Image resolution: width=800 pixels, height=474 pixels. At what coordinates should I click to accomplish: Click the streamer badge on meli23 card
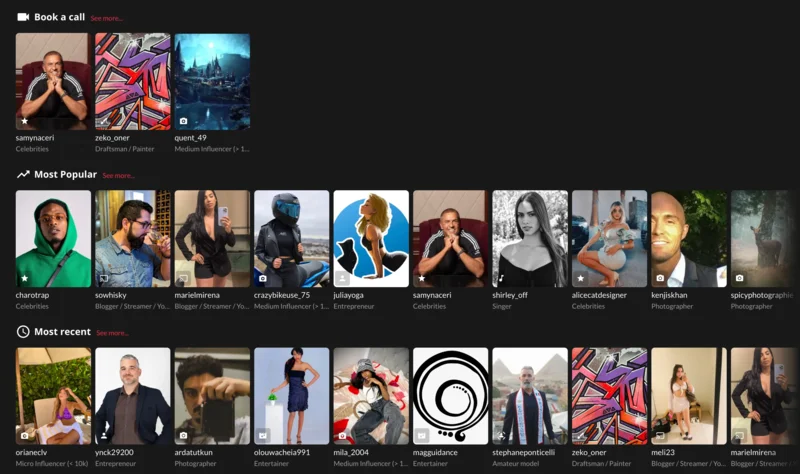click(x=660, y=436)
